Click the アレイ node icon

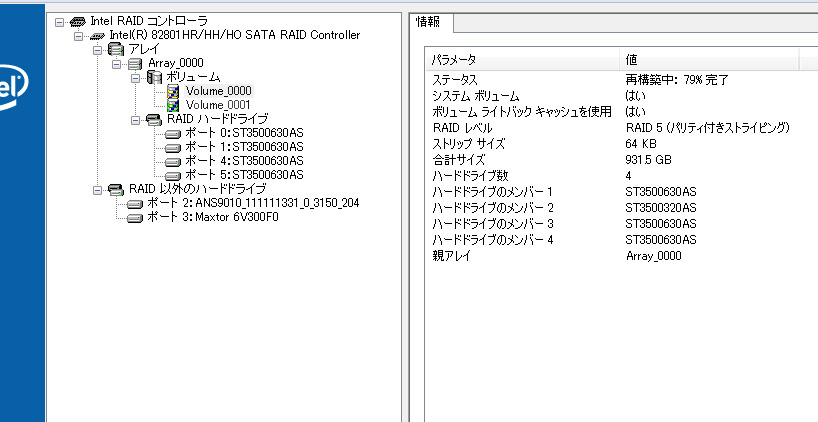point(116,50)
